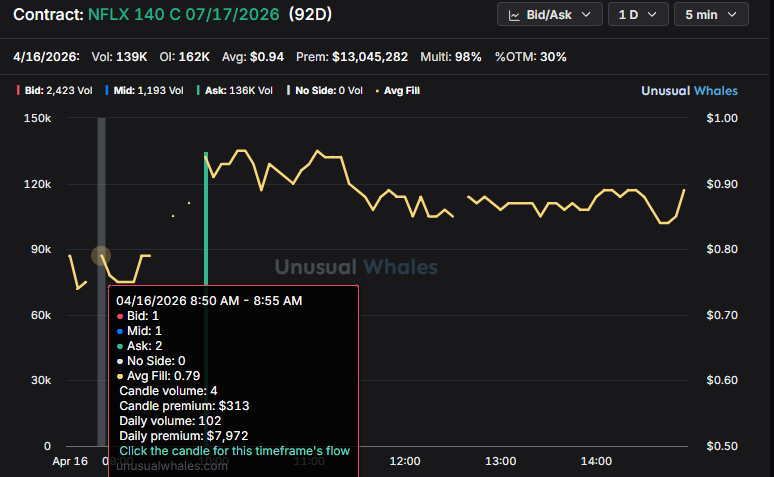Click the 13:00 time axis label
This screenshot has height=477, width=774.
pos(501,461)
